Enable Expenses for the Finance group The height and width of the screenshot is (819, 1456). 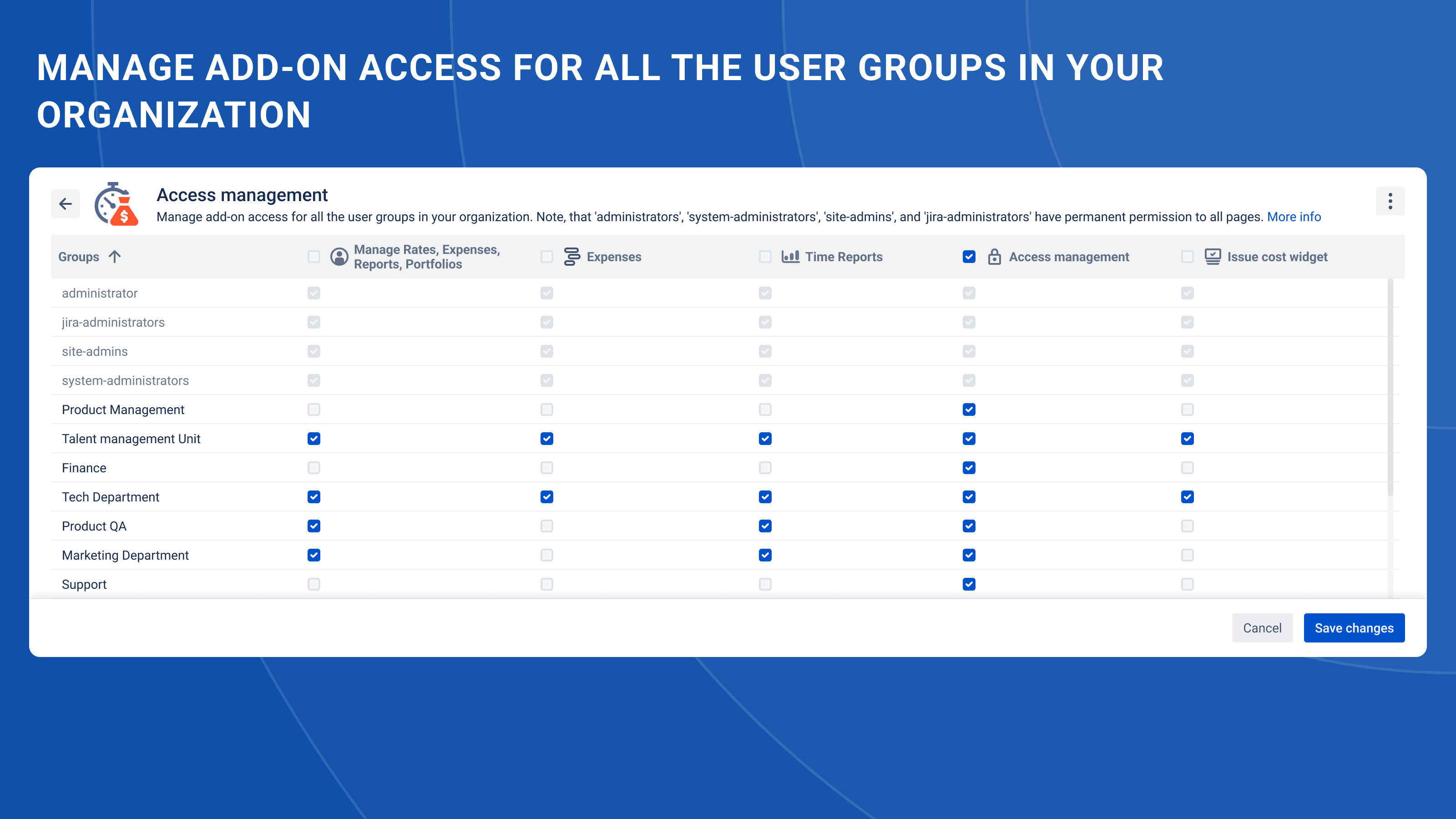[x=546, y=467]
